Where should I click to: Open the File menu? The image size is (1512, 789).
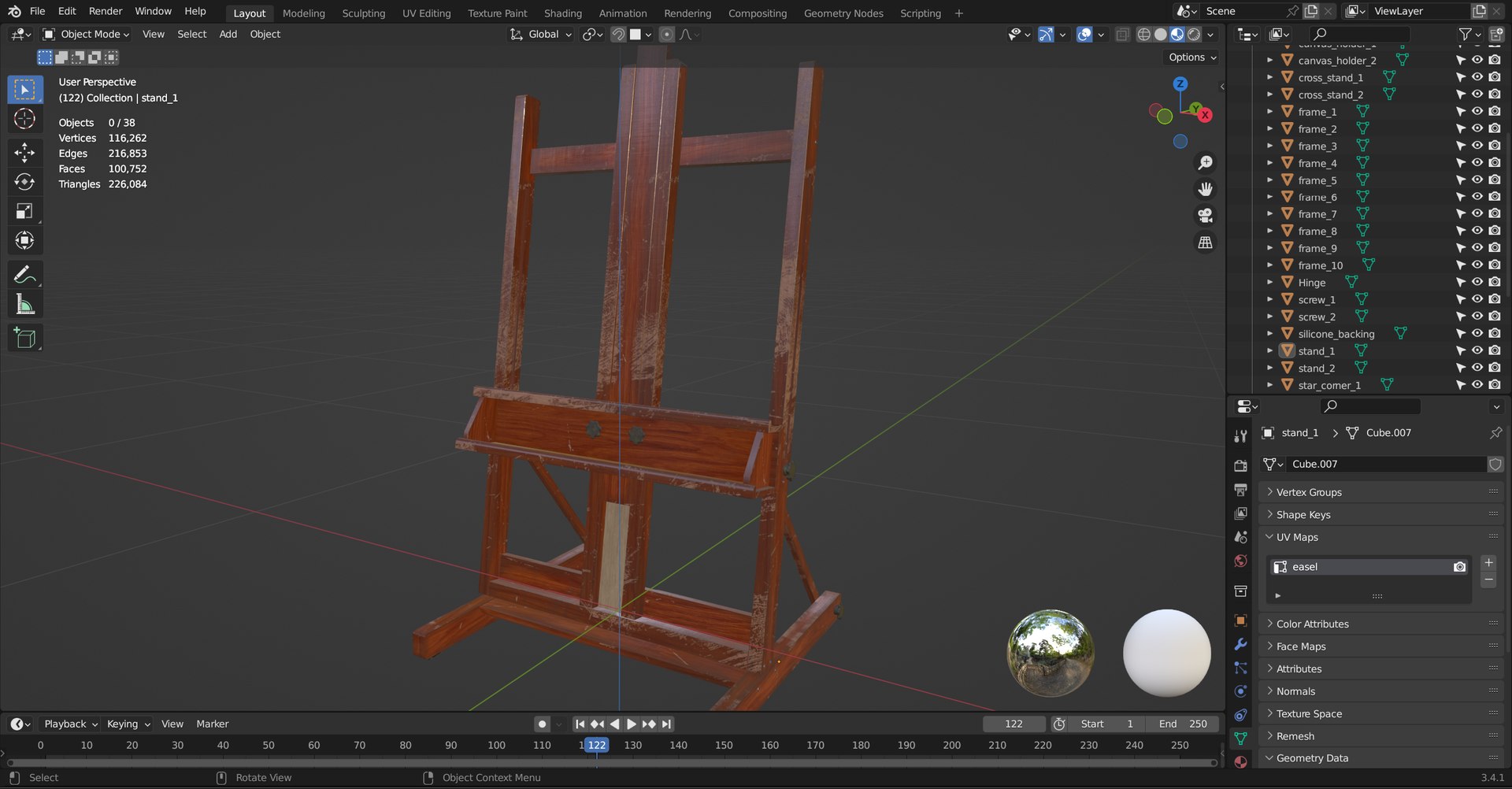pos(37,11)
